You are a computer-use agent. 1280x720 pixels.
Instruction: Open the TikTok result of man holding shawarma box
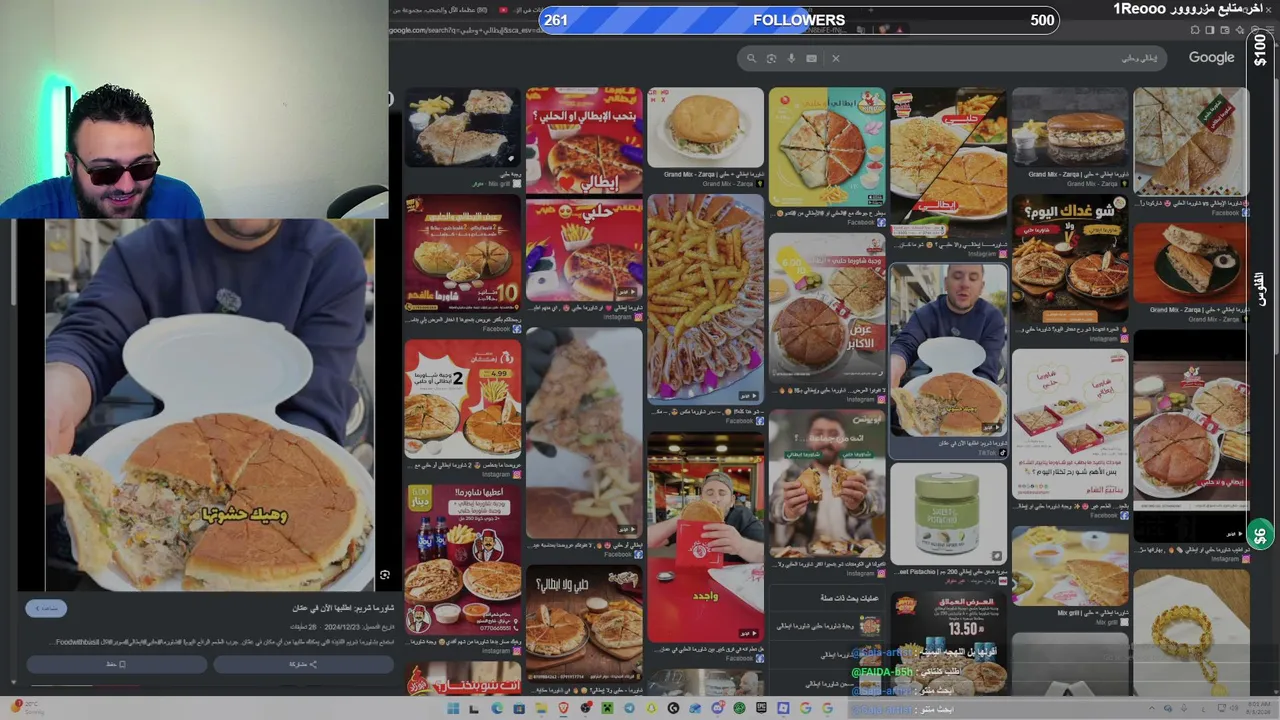948,349
